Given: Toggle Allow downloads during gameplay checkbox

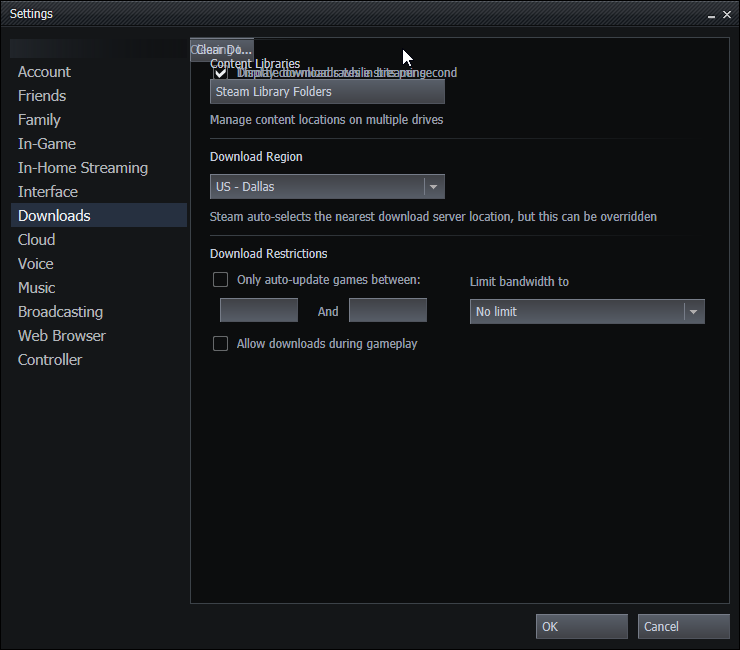Looking at the screenshot, I should coord(220,344).
